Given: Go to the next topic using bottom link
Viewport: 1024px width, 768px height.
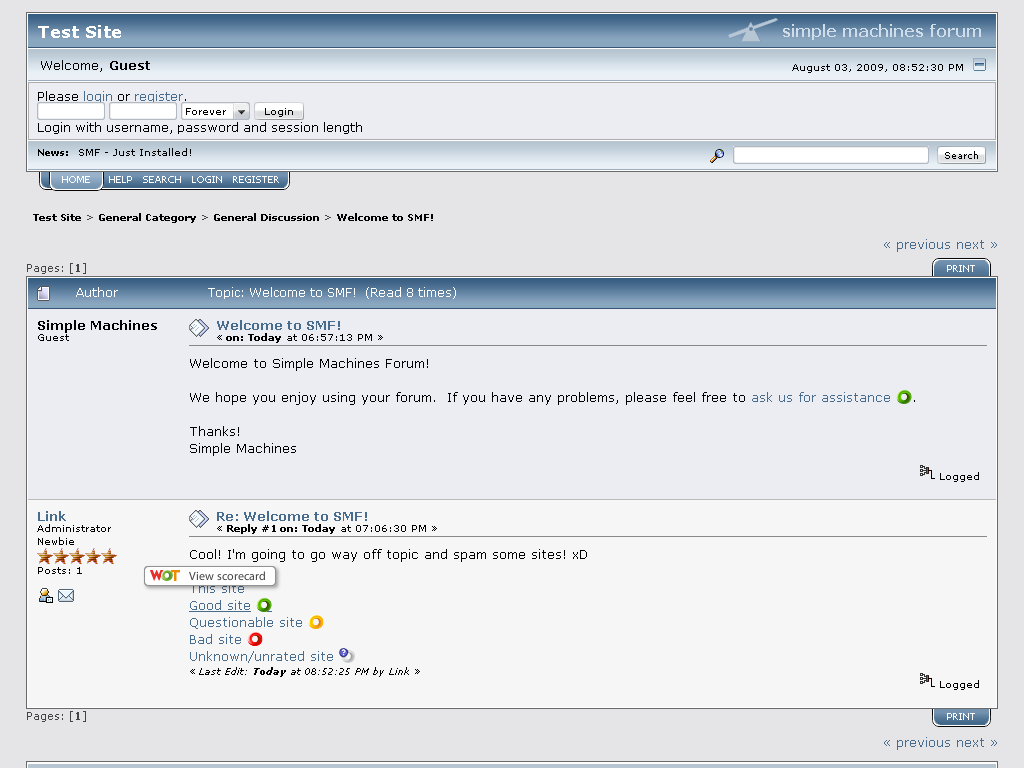Looking at the screenshot, I should tap(976, 743).
